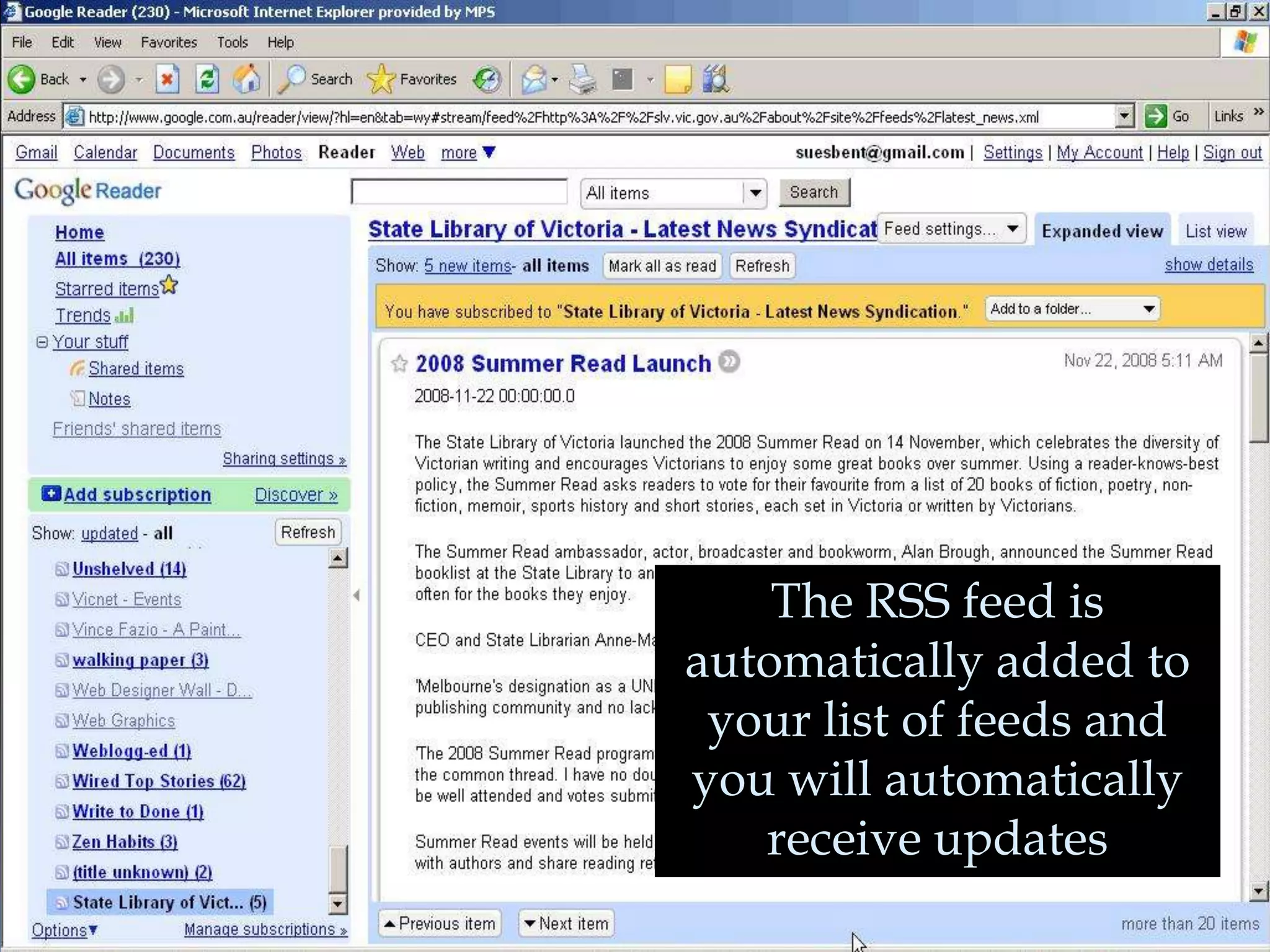Click the Research toolbar icon

click(716, 79)
